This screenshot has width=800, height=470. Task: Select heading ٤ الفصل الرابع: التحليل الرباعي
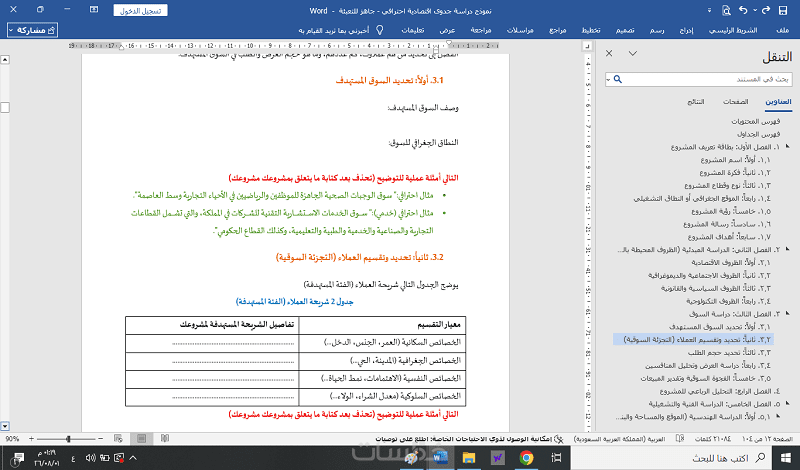point(719,391)
